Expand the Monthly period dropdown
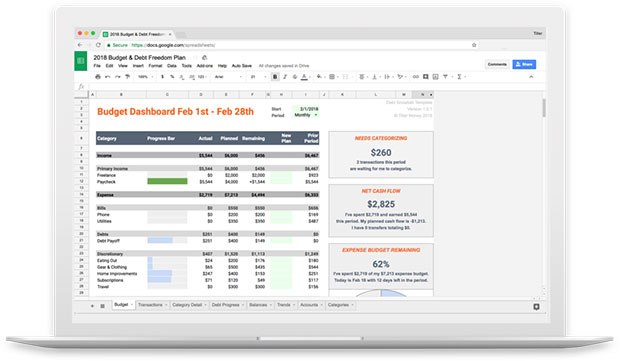 (306, 115)
